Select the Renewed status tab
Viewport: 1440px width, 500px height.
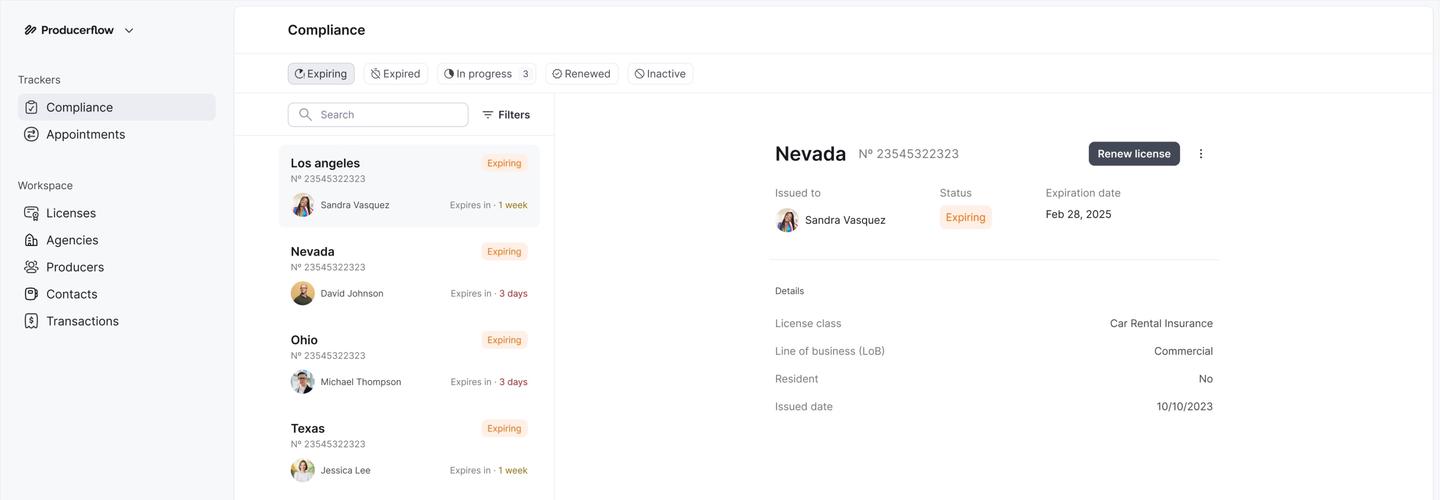tap(581, 74)
